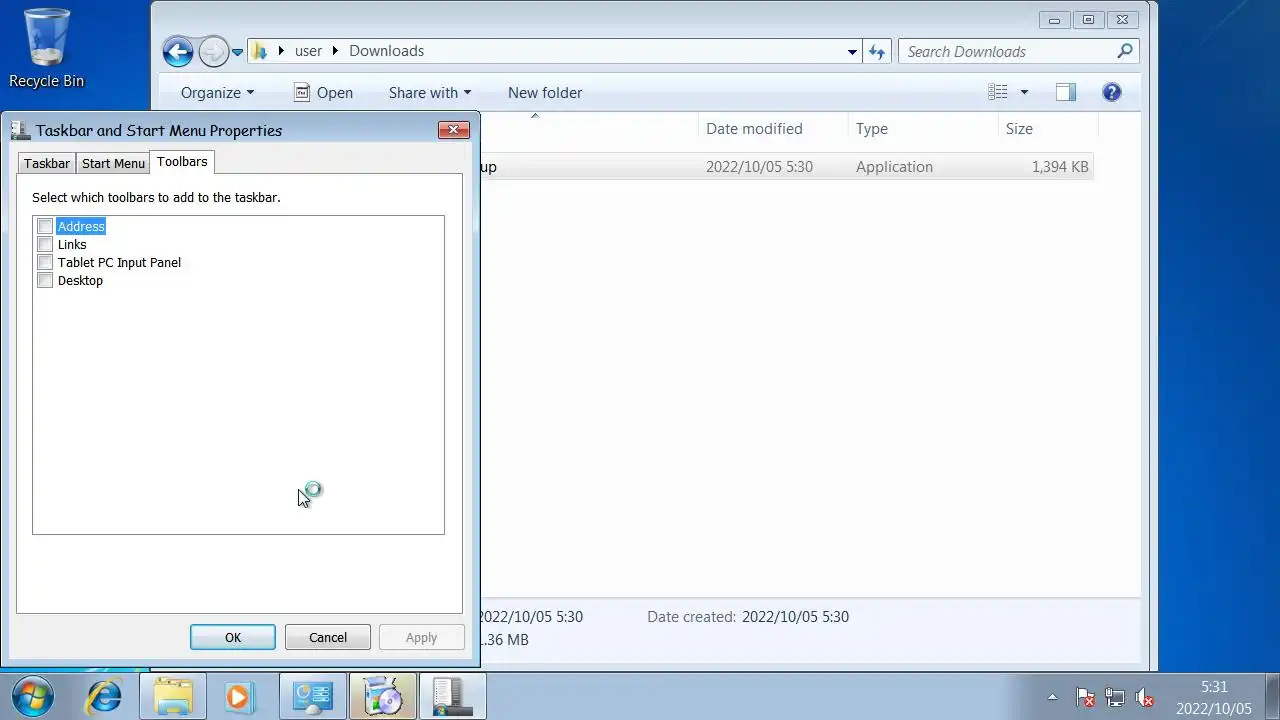
Task: Refresh the Downloads folder view
Action: [x=877, y=52]
